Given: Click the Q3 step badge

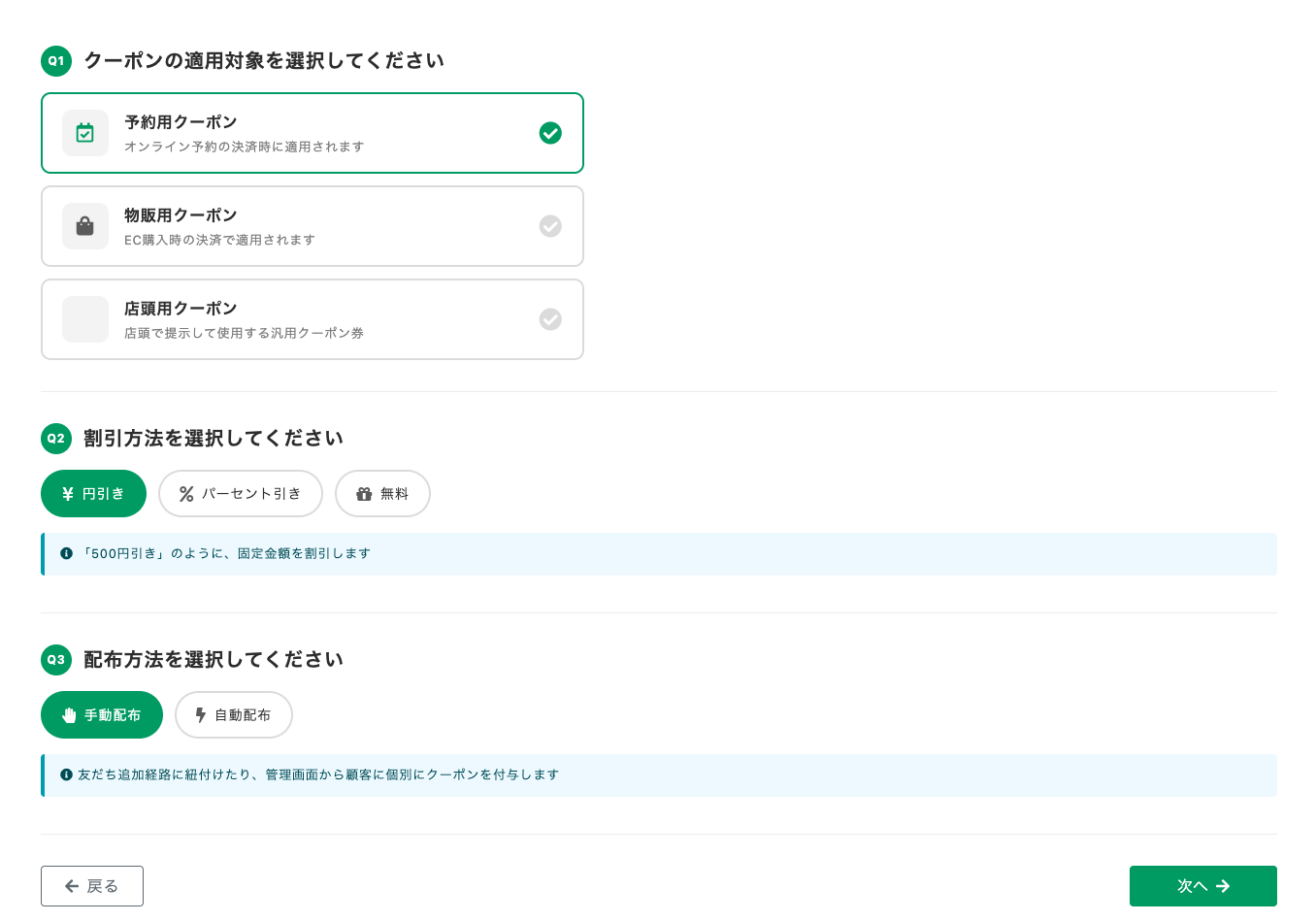Looking at the screenshot, I should click(x=56, y=660).
